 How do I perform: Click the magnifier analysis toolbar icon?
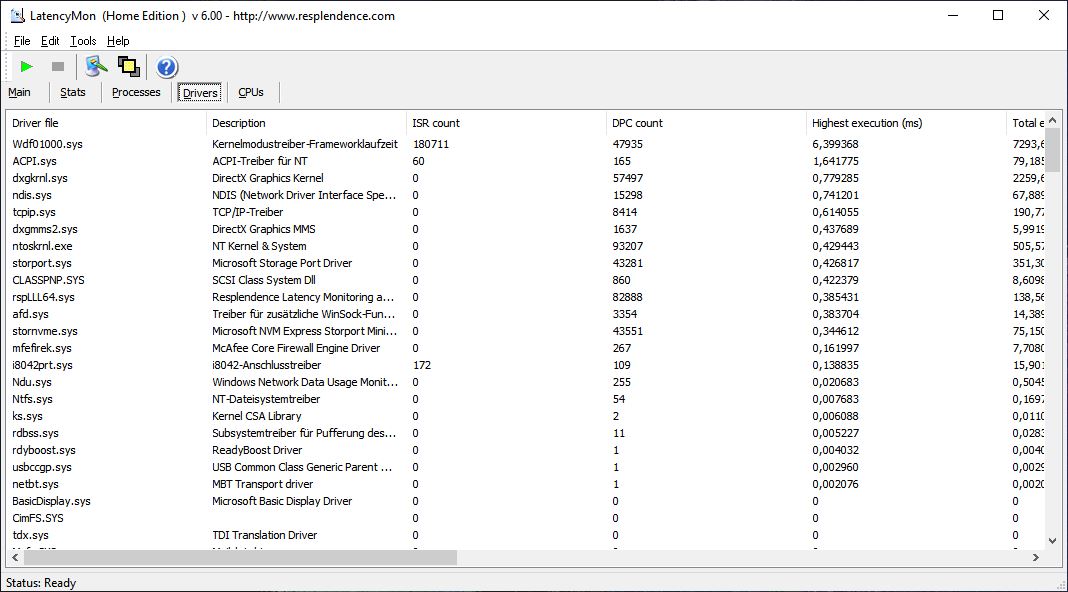pyautogui.click(x=96, y=67)
